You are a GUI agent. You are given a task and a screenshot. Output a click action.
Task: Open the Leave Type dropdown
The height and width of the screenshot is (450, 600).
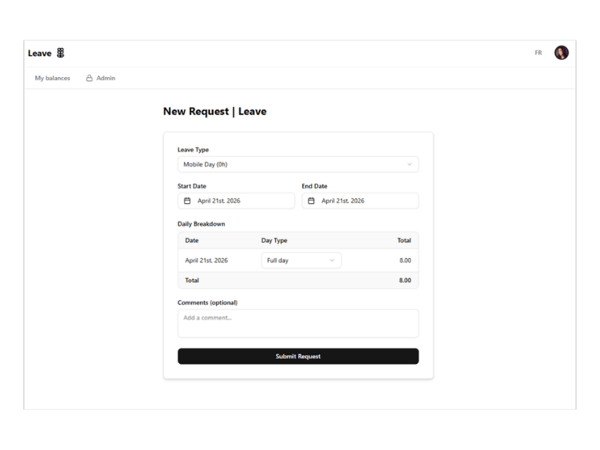(x=298, y=165)
